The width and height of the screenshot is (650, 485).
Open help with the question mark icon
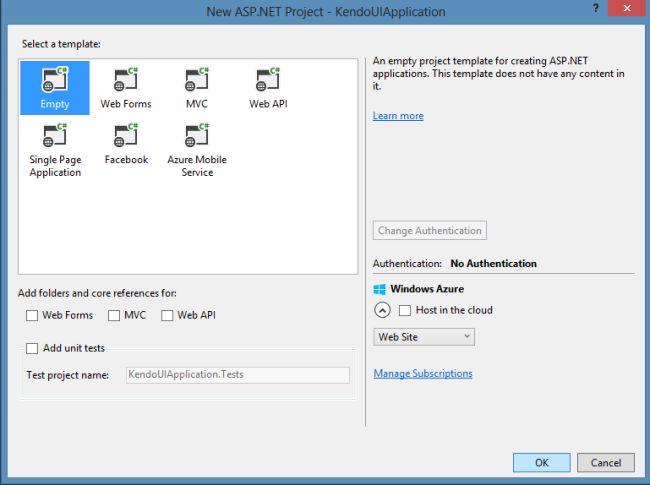tap(596, 8)
